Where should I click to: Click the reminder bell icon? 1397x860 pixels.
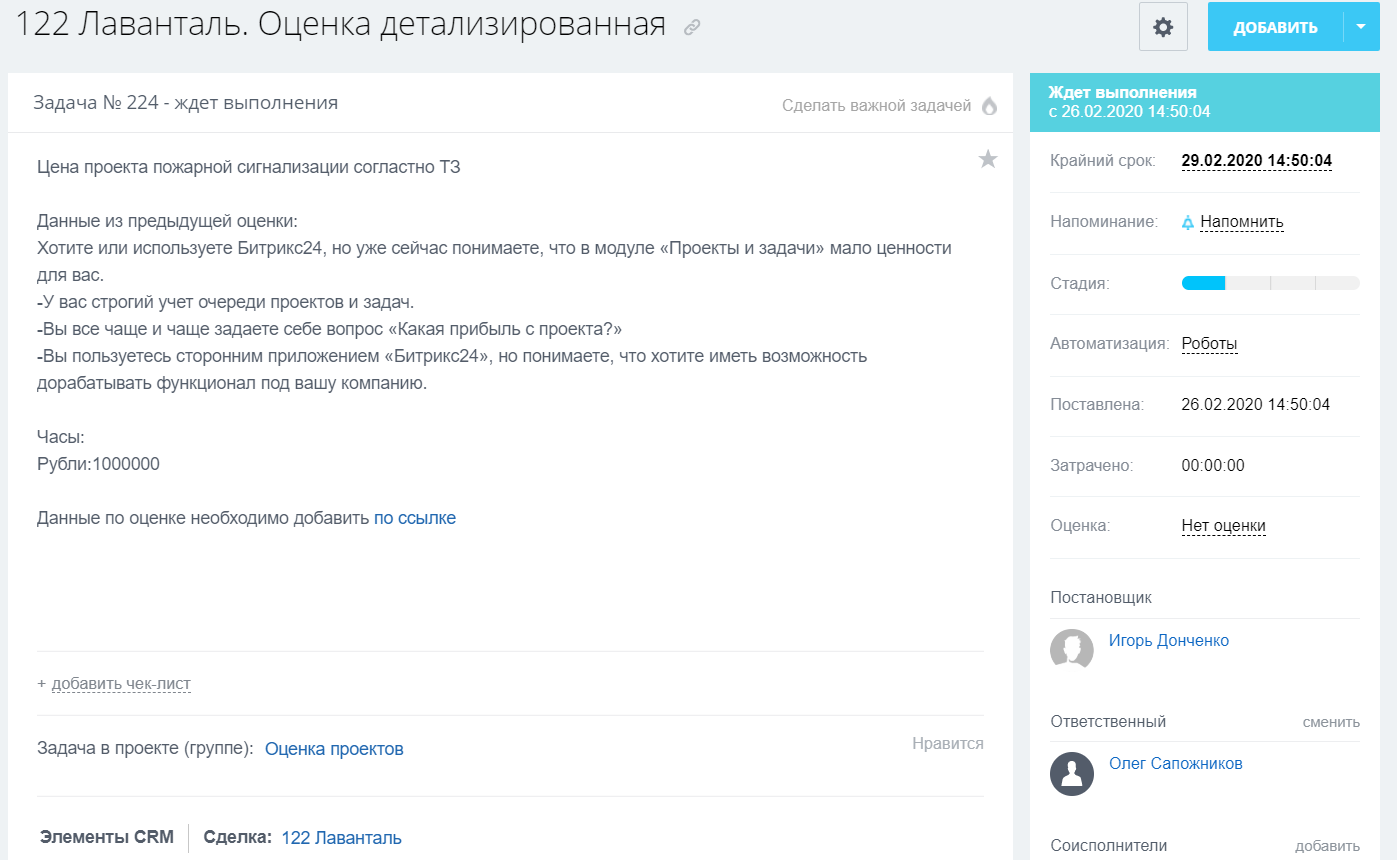(x=1188, y=222)
